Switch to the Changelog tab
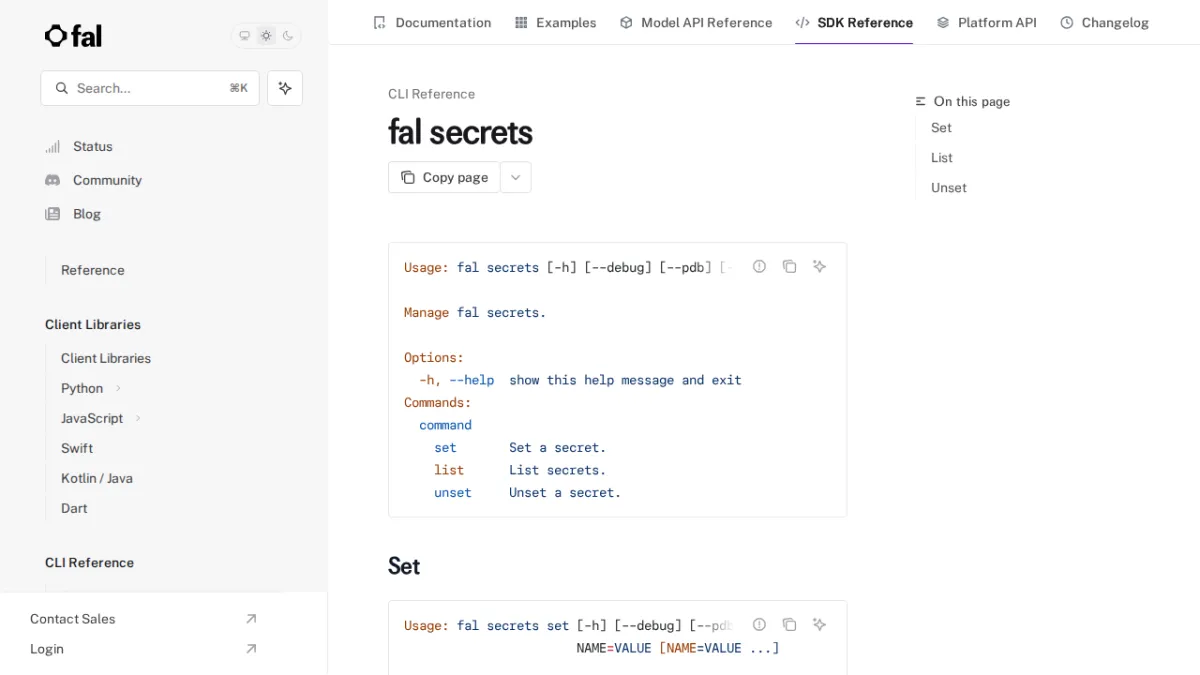Image resolution: width=1200 pixels, height=675 pixels. [x=1104, y=22]
